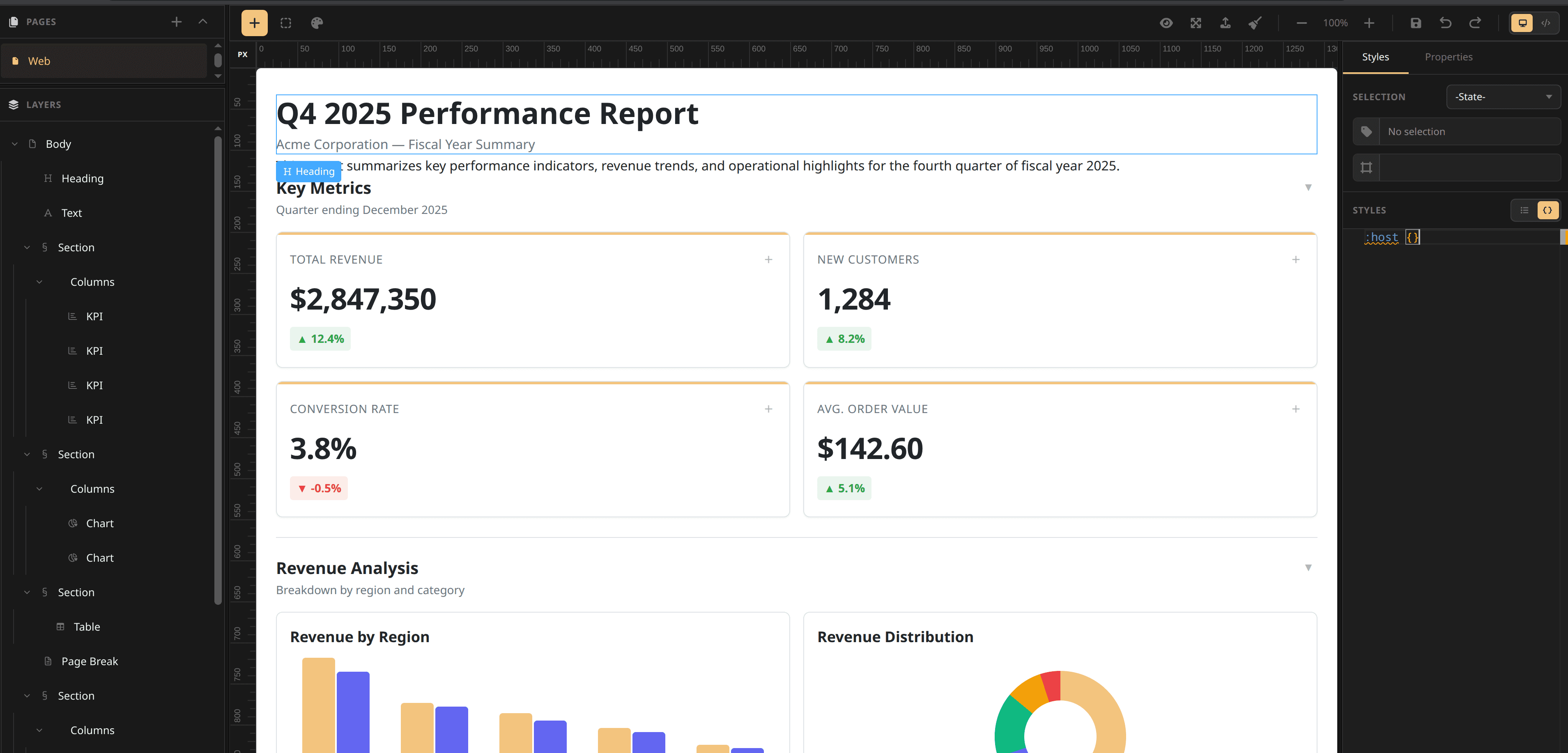Click the Revenue Distribution donut chart
The image size is (1568, 753).
(1060, 712)
